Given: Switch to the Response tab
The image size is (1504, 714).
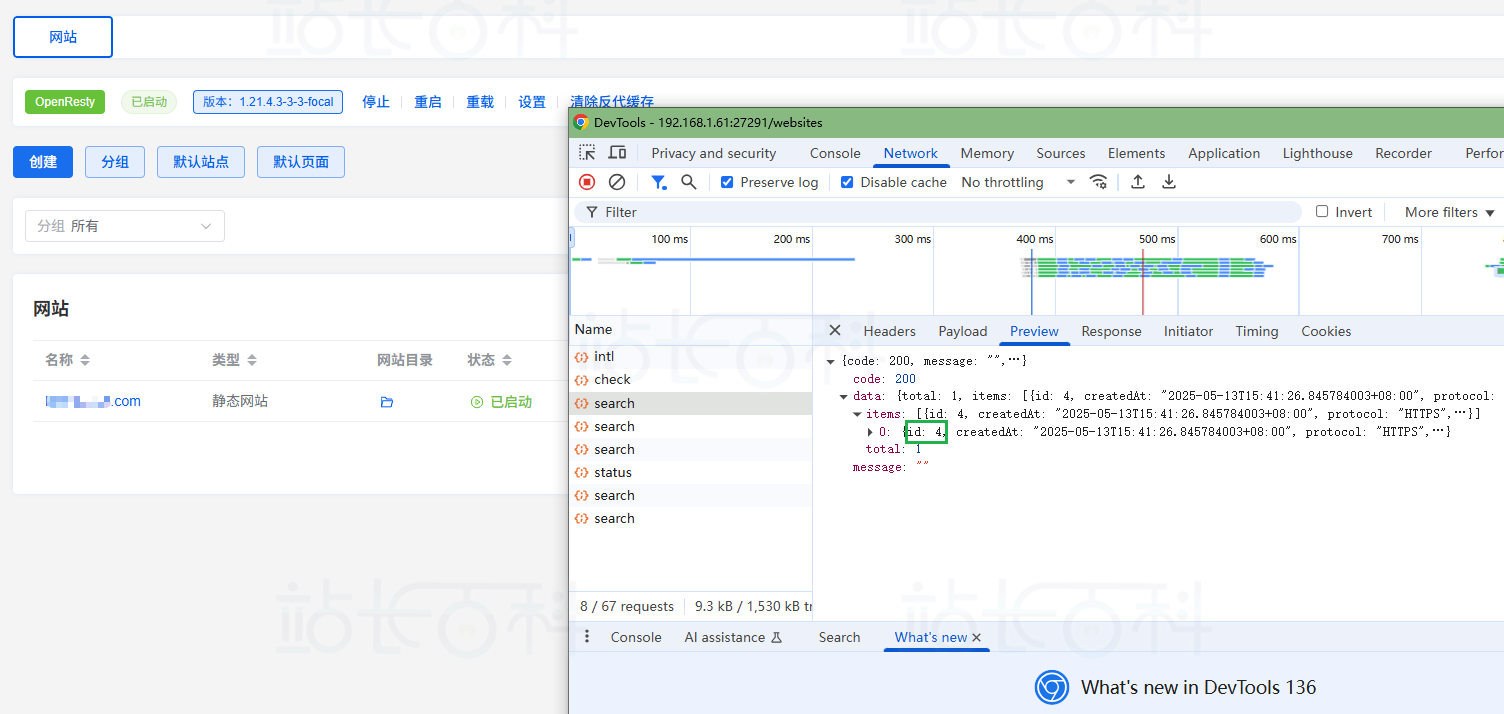Looking at the screenshot, I should (x=1111, y=331).
